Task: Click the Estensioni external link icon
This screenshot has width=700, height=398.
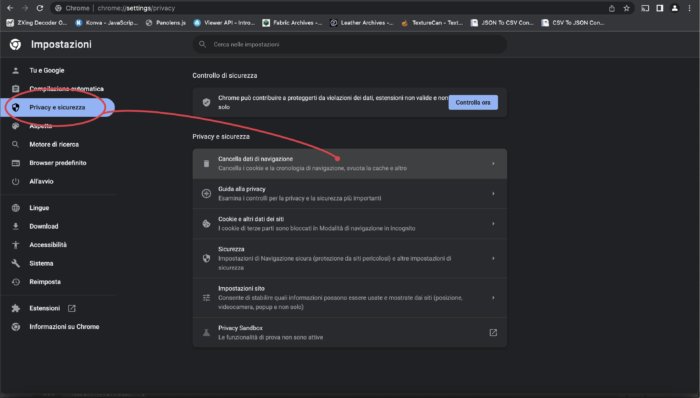Action: tap(71, 308)
